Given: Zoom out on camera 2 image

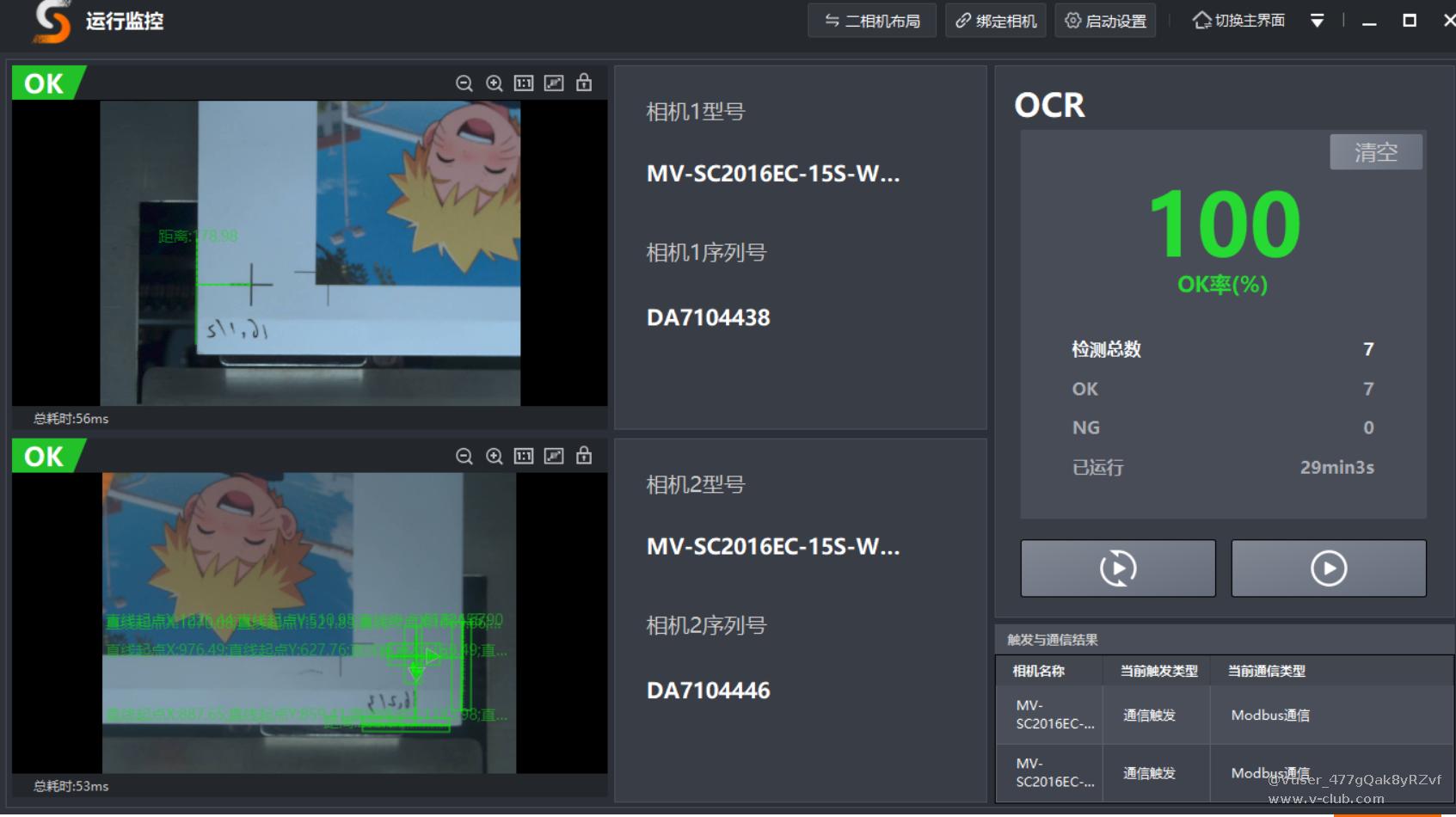Looking at the screenshot, I should tap(464, 456).
